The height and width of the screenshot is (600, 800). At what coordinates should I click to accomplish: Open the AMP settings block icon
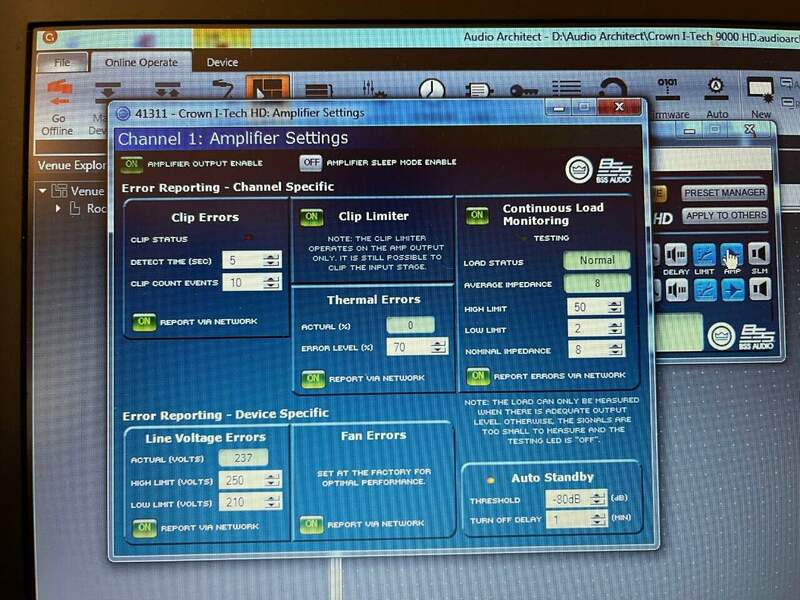[x=732, y=254]
